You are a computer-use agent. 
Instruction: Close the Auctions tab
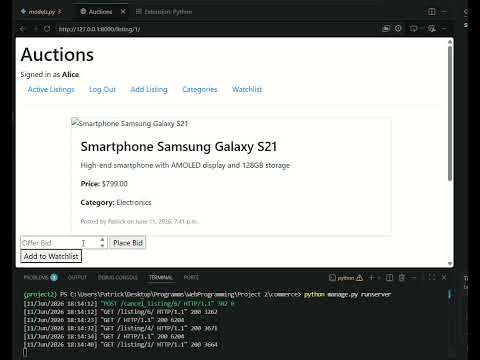click(123, 12)
